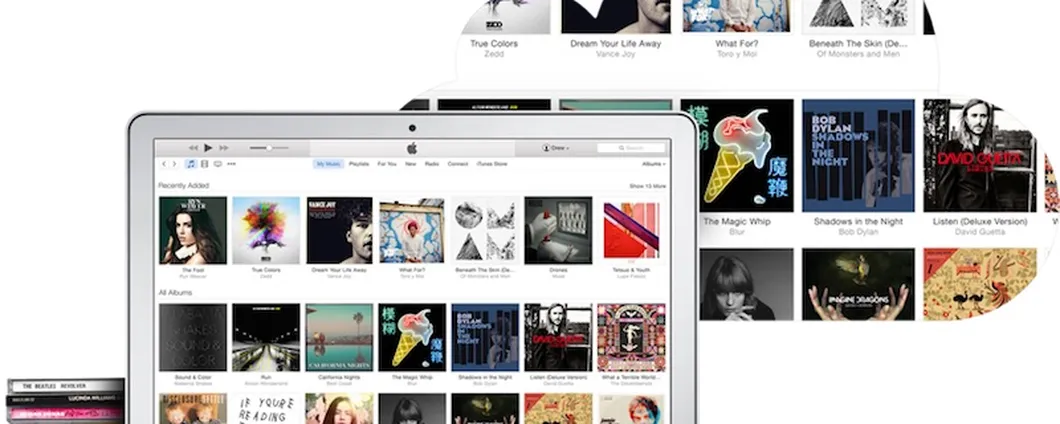1060x424 pixels.
Task: Click 'Tetsuo & Youth' album title text
Action: tap(631, 270)
